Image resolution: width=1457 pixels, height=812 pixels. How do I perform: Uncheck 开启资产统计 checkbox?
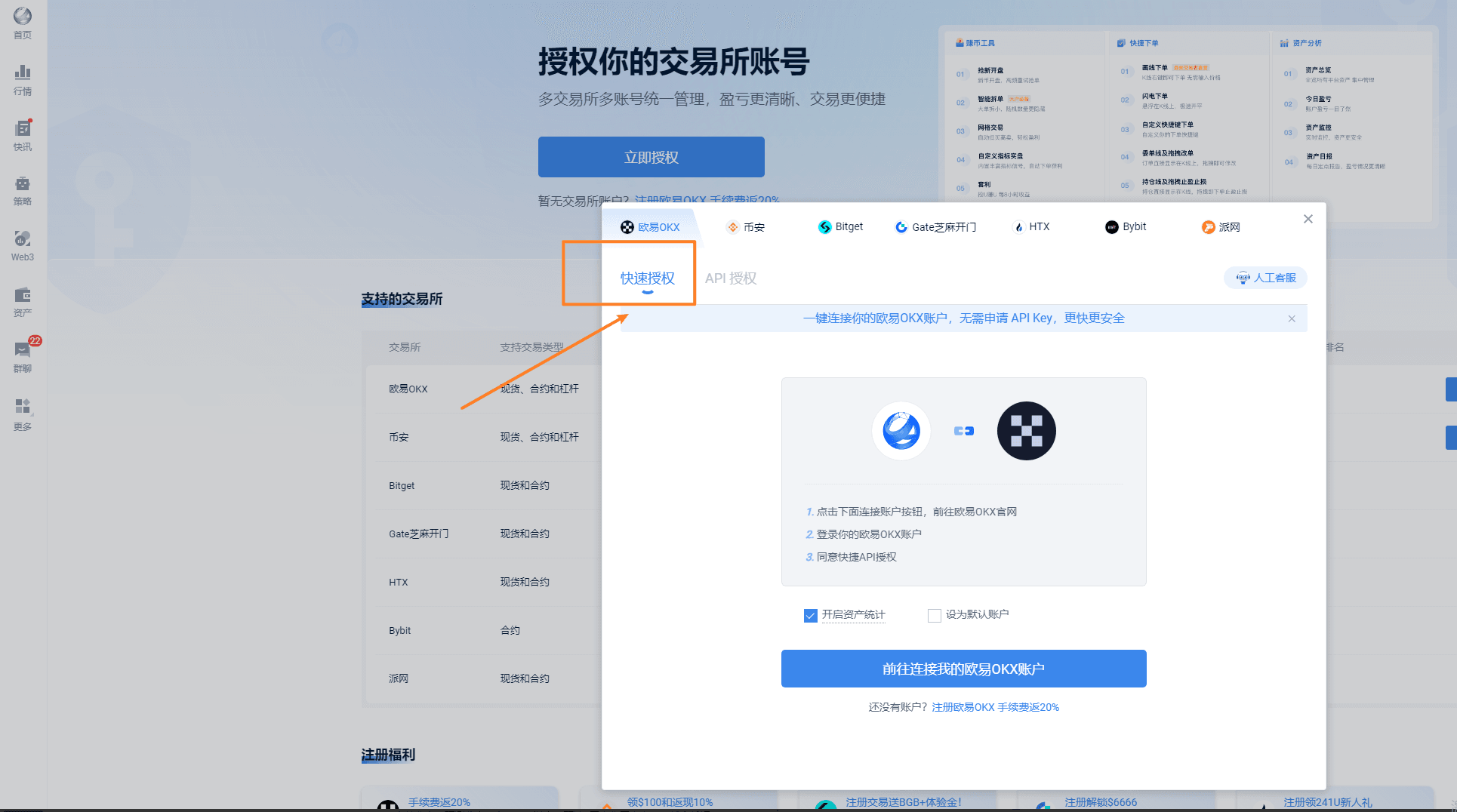tap(811, 615)
